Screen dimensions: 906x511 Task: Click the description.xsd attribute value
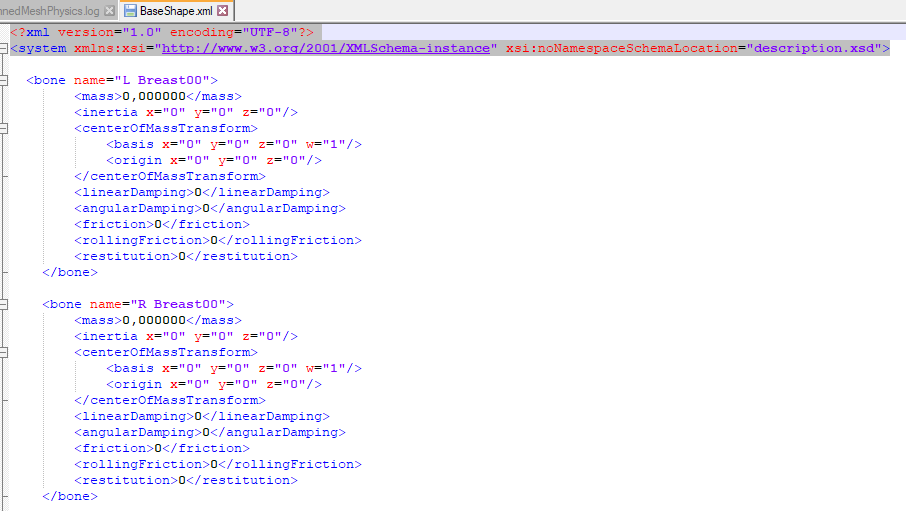816,48
